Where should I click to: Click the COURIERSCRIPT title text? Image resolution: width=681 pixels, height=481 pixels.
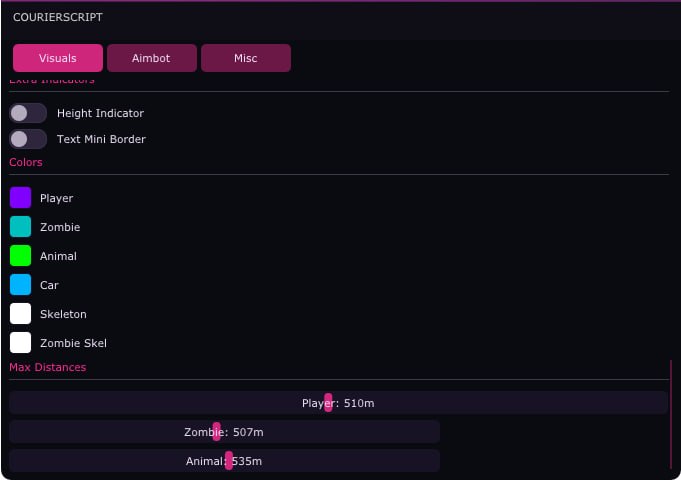[x=58, y=17]
